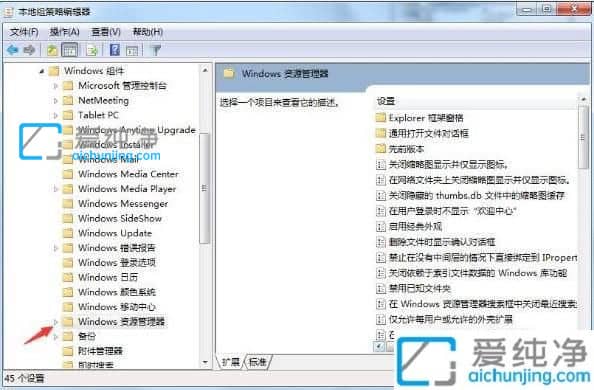594x390 pixels.
Task: Click the Filter funnel toolbar icon
Action: pyautogui.click(x=156, y=50)
